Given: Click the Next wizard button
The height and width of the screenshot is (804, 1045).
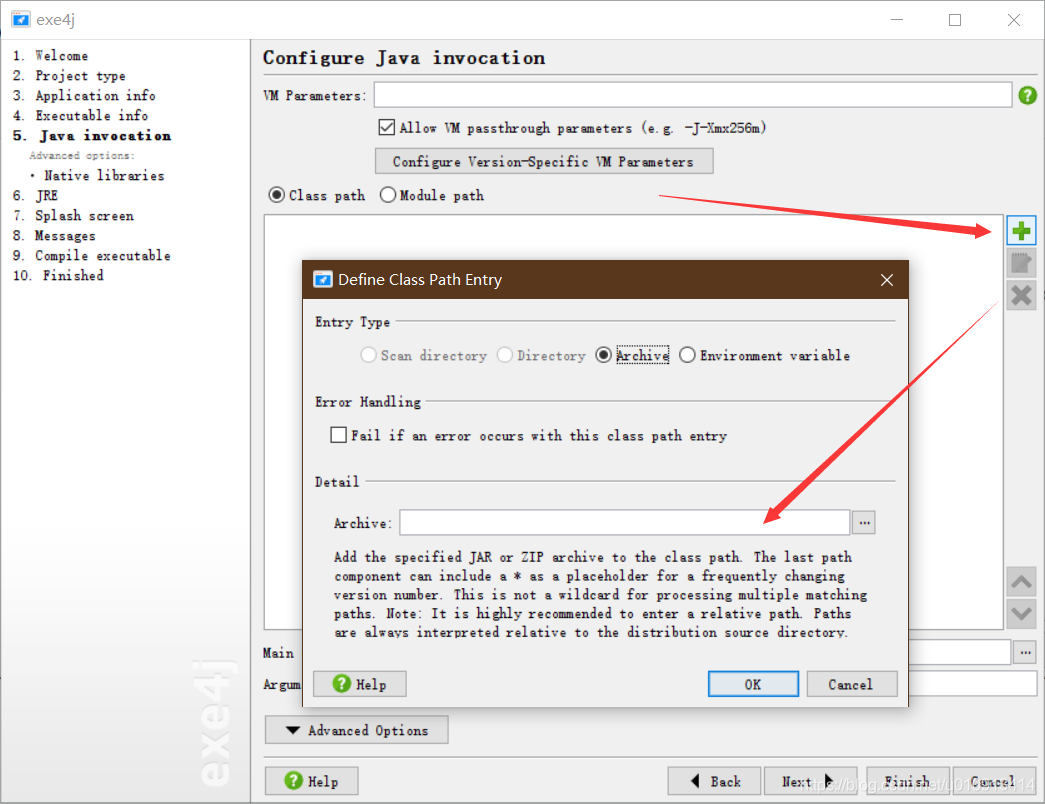Looking at the screenshot, I should pyautogui.click(x=810, y=781).
